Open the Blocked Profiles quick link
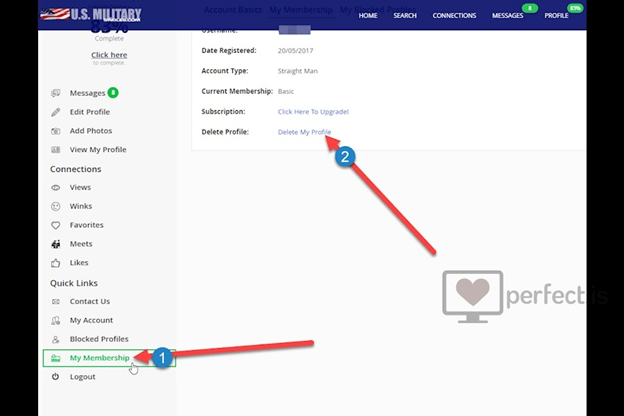The height and width of the screenshot is (416, 624). (99, 339)
